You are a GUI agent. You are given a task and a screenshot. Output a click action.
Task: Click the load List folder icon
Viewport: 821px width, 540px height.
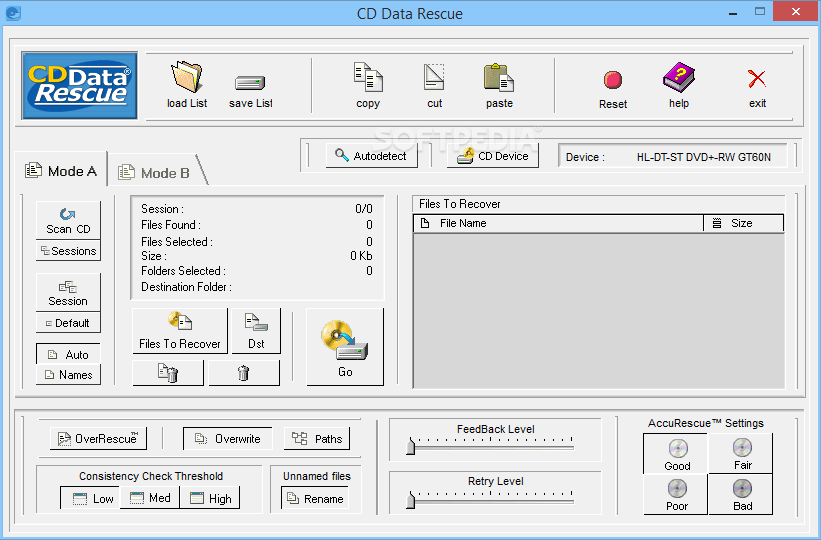186,77
